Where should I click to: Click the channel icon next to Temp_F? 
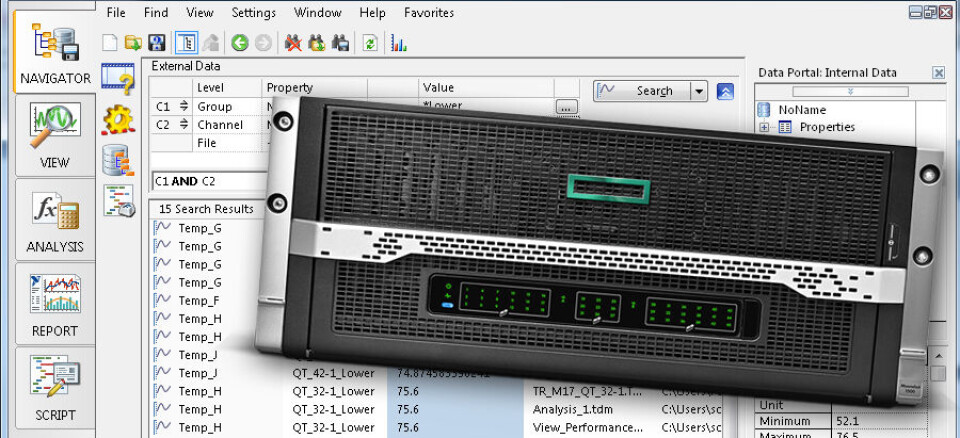pyautogui.click(x=163, y=300)
